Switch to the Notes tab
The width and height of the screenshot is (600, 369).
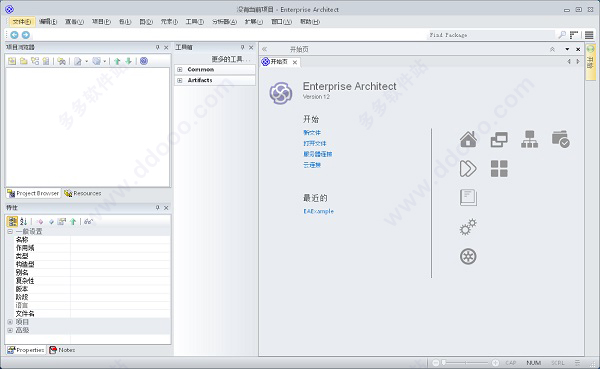coord(62,350)
